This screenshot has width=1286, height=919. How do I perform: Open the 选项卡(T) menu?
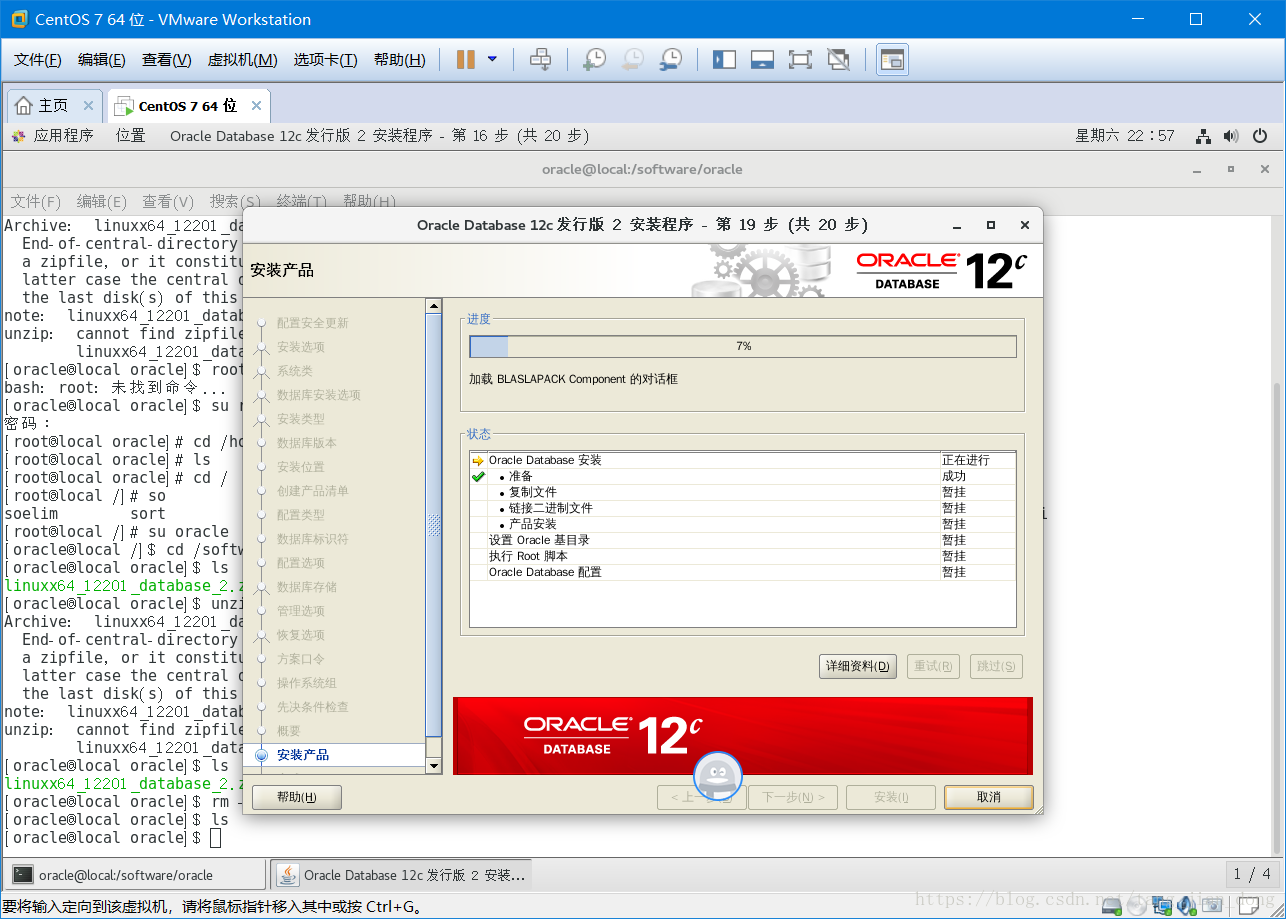pos(325,60)
